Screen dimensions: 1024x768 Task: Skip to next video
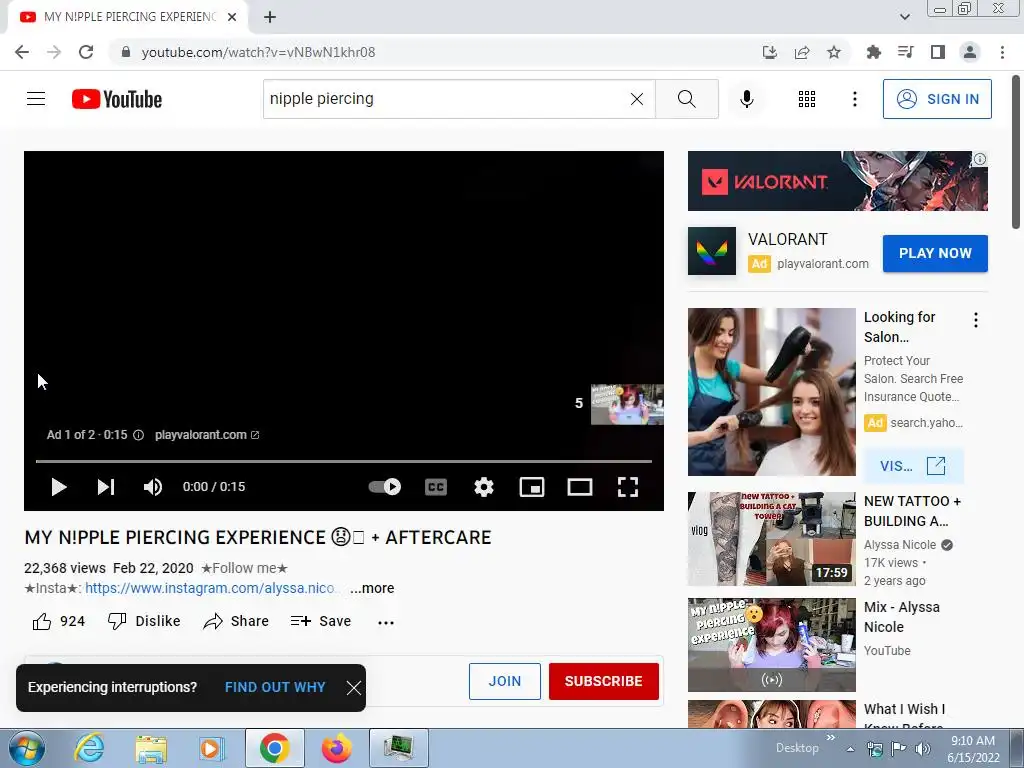tap(106, 487)
